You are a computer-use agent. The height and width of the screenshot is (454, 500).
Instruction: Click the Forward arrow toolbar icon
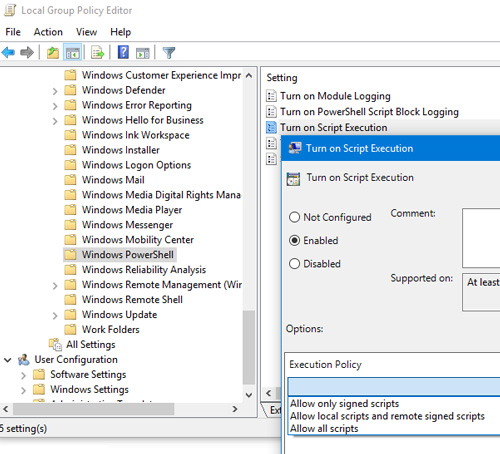27,52
